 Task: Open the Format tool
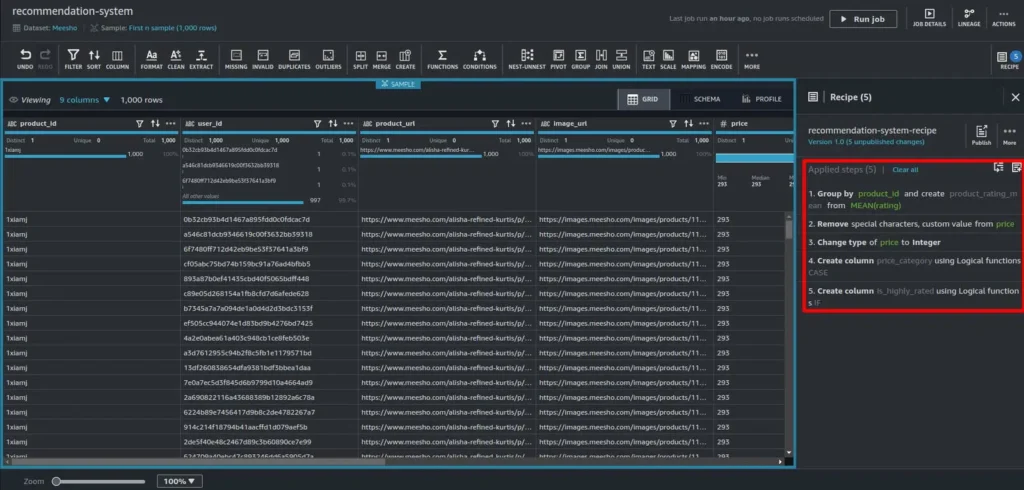point(152,59)
